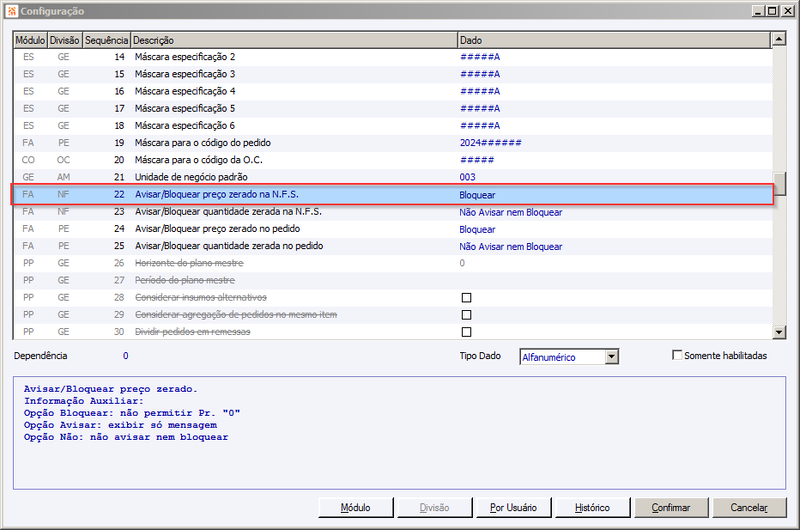Screen dimensions: 800x530
Task: Select row Unidade de negócio padrão
Action: 392,177
